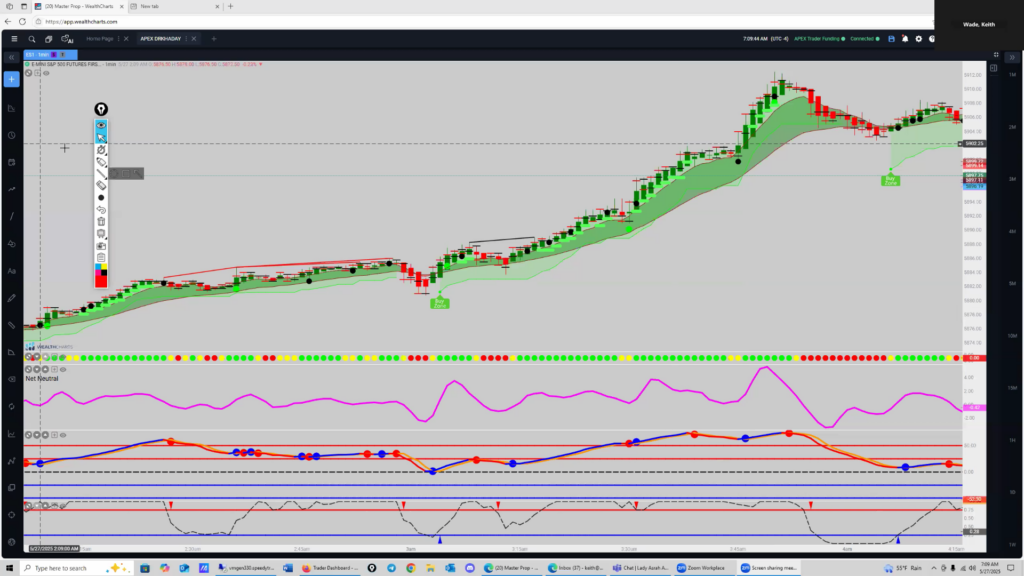Screen dimensions: 1024x576
Task: Pick the red color in annotation toolbar
Action: [x=101, y=281]
